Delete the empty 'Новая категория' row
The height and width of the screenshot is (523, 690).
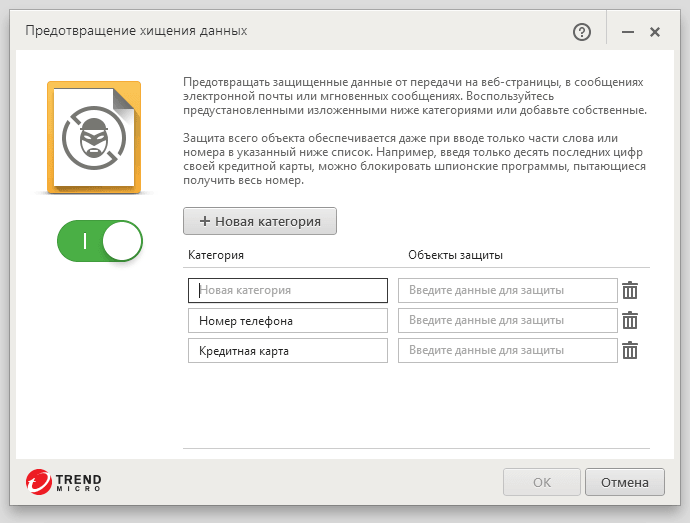pos(630,290)
